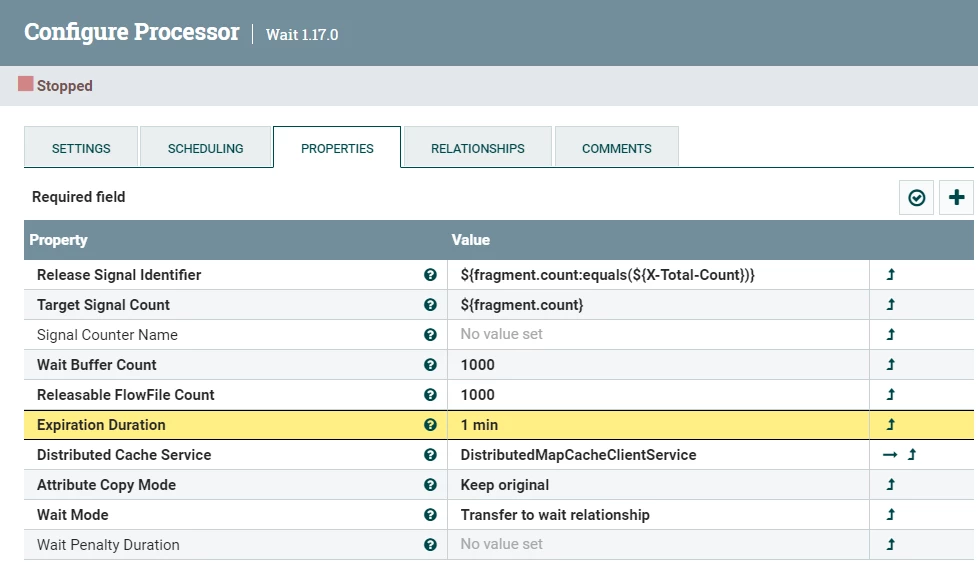Convert Wait Penalty Duration to parameter
The height and width of the screenshot is (571, 978).
click(x=891, y=544)
